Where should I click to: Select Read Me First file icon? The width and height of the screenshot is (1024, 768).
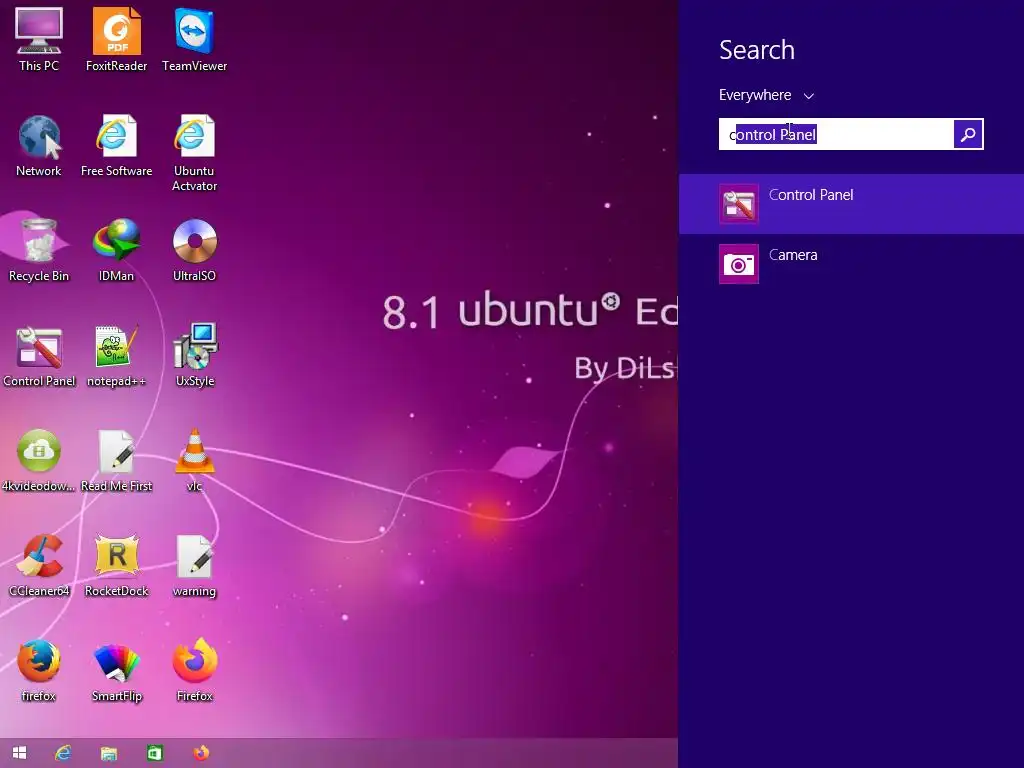[x=116, y=460]
